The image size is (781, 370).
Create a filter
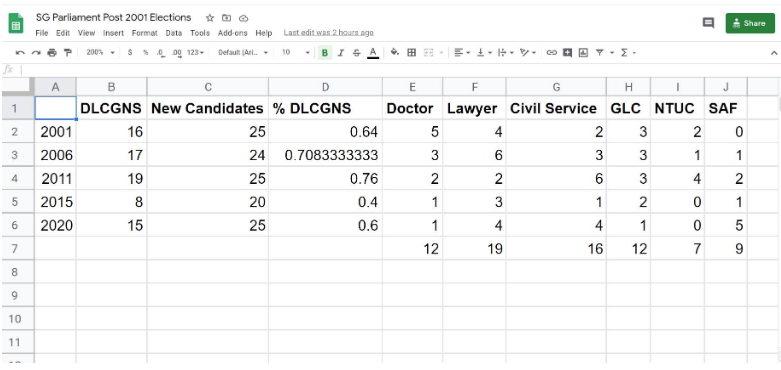coord(600,52)
